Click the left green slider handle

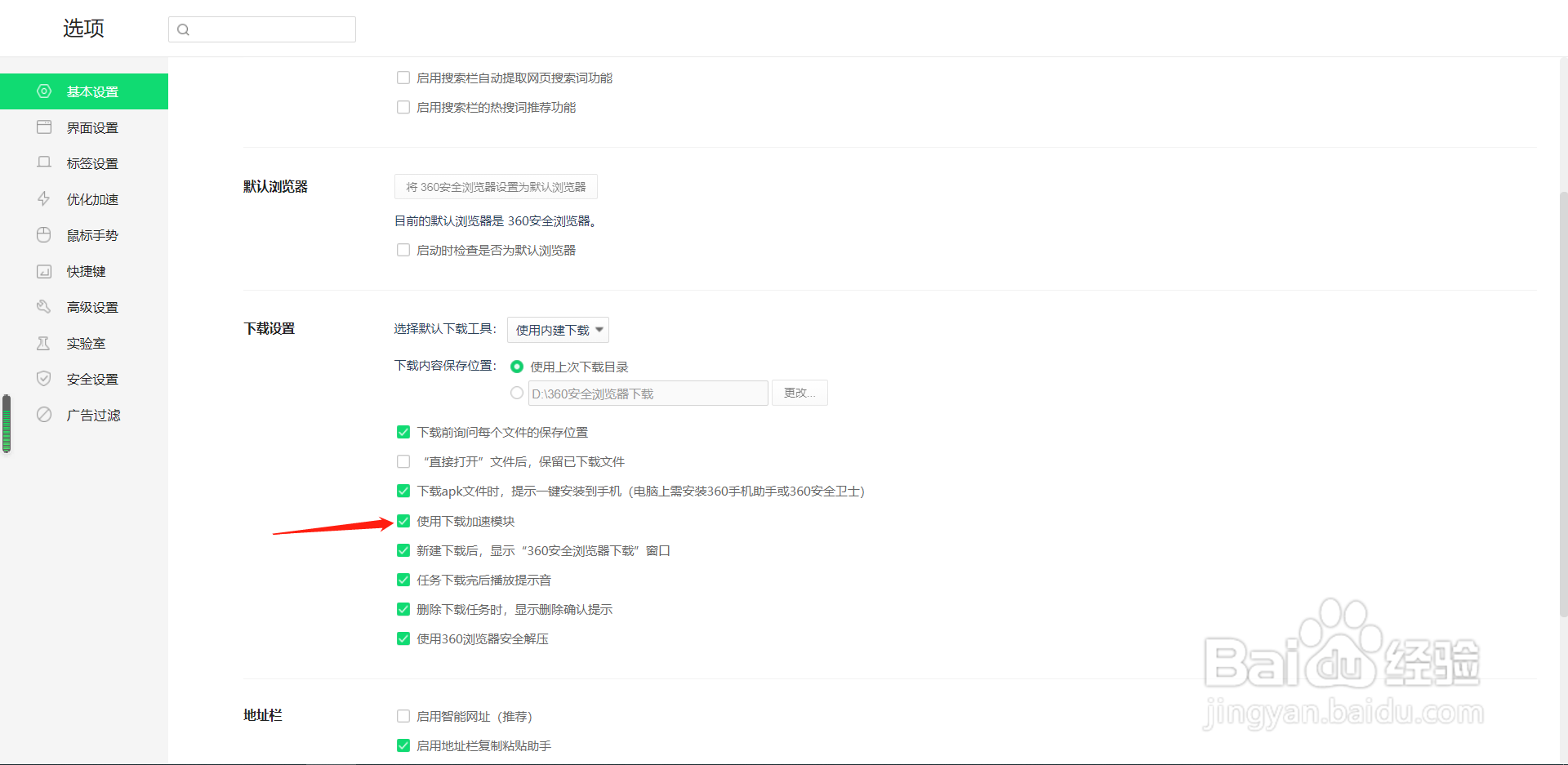click(7, 423)
